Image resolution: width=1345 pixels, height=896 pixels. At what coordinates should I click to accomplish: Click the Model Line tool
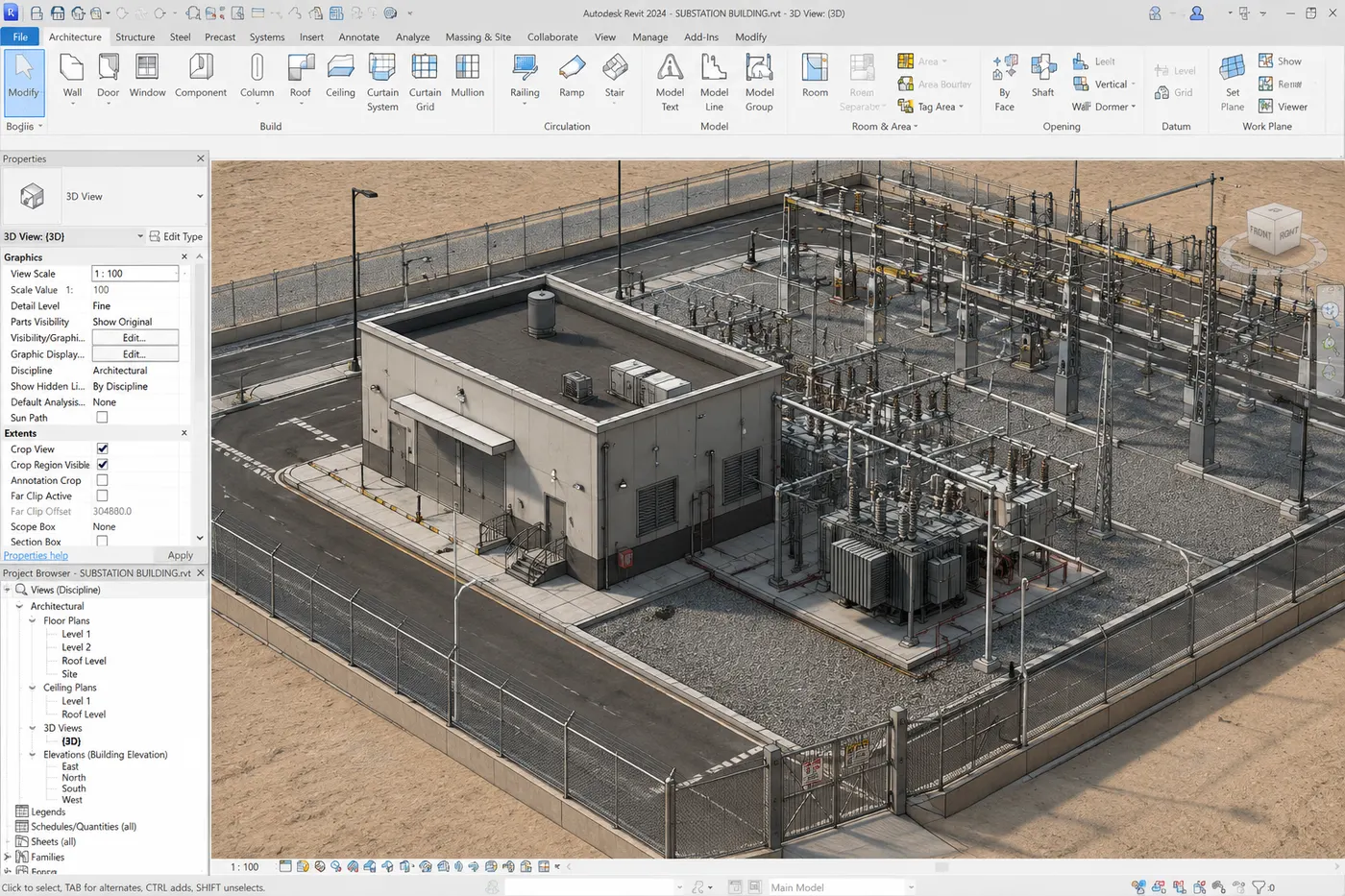714,84
